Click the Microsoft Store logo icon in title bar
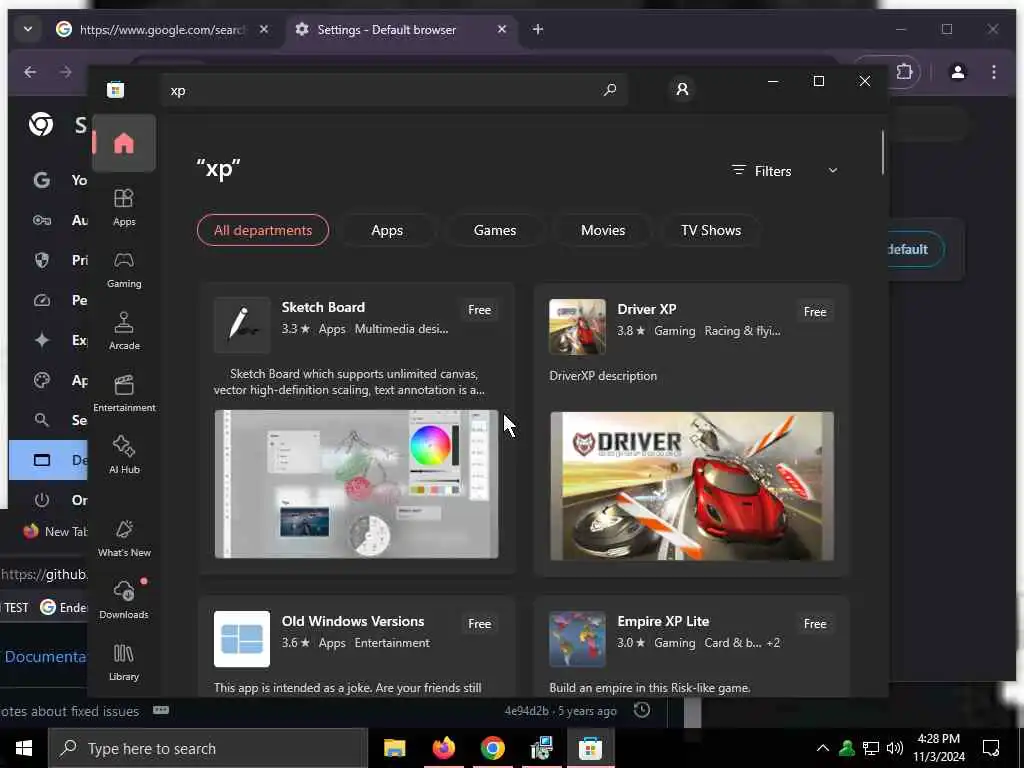The width and height of the screenshot is (1024, 768). (116, 89)
